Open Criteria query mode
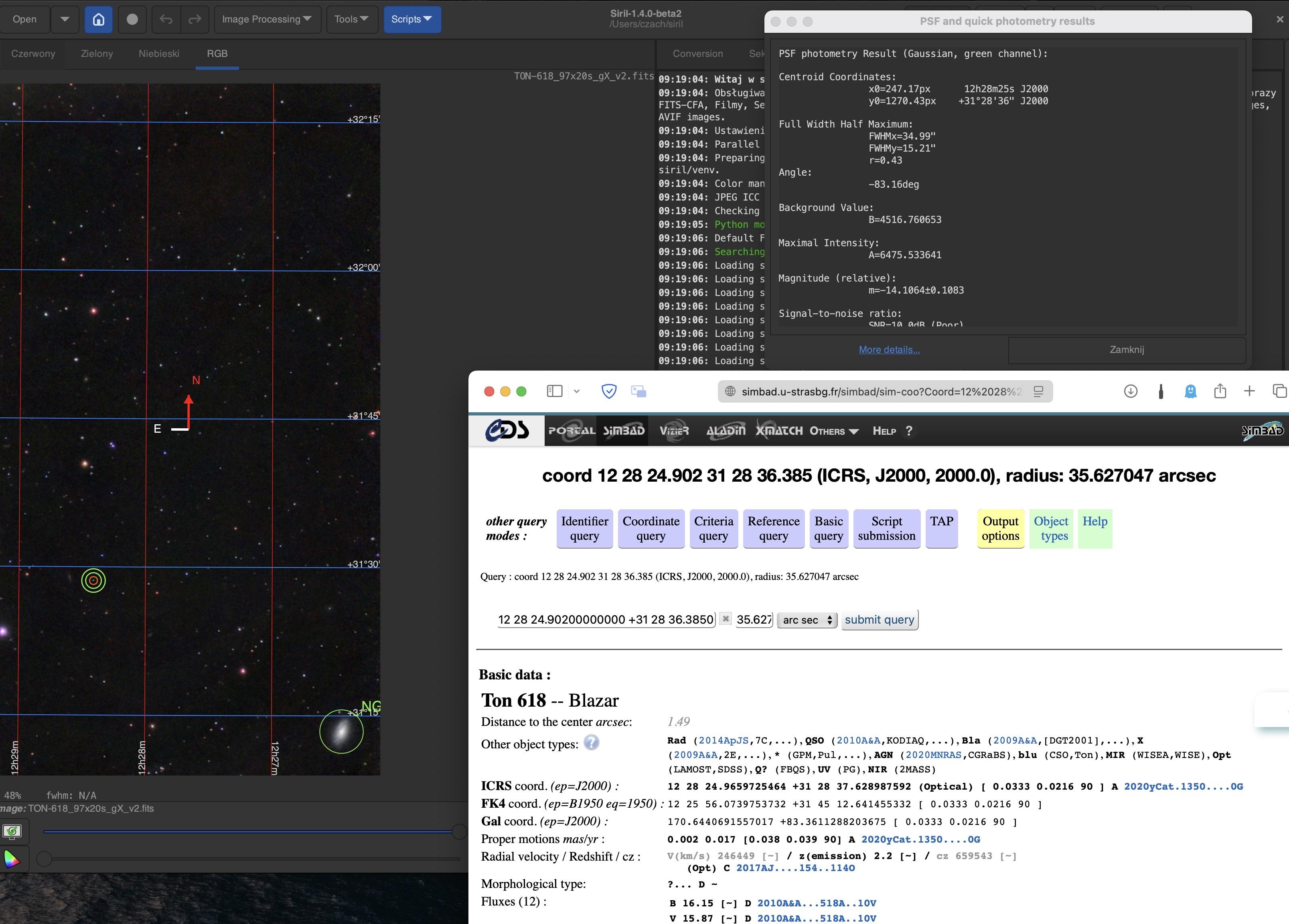This screenshot has height=924, width=1289. [x=714, y=529]
